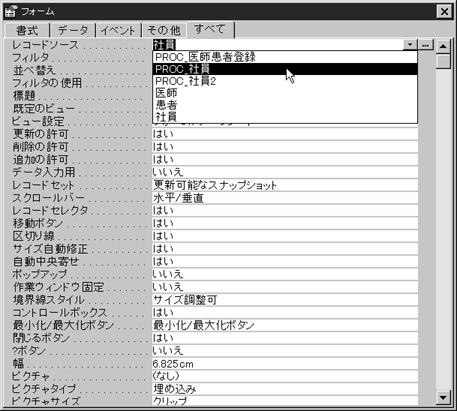Click the 幅 field showing 6.825cm
This screenshot has width=457, height=411.
[285, 364]
